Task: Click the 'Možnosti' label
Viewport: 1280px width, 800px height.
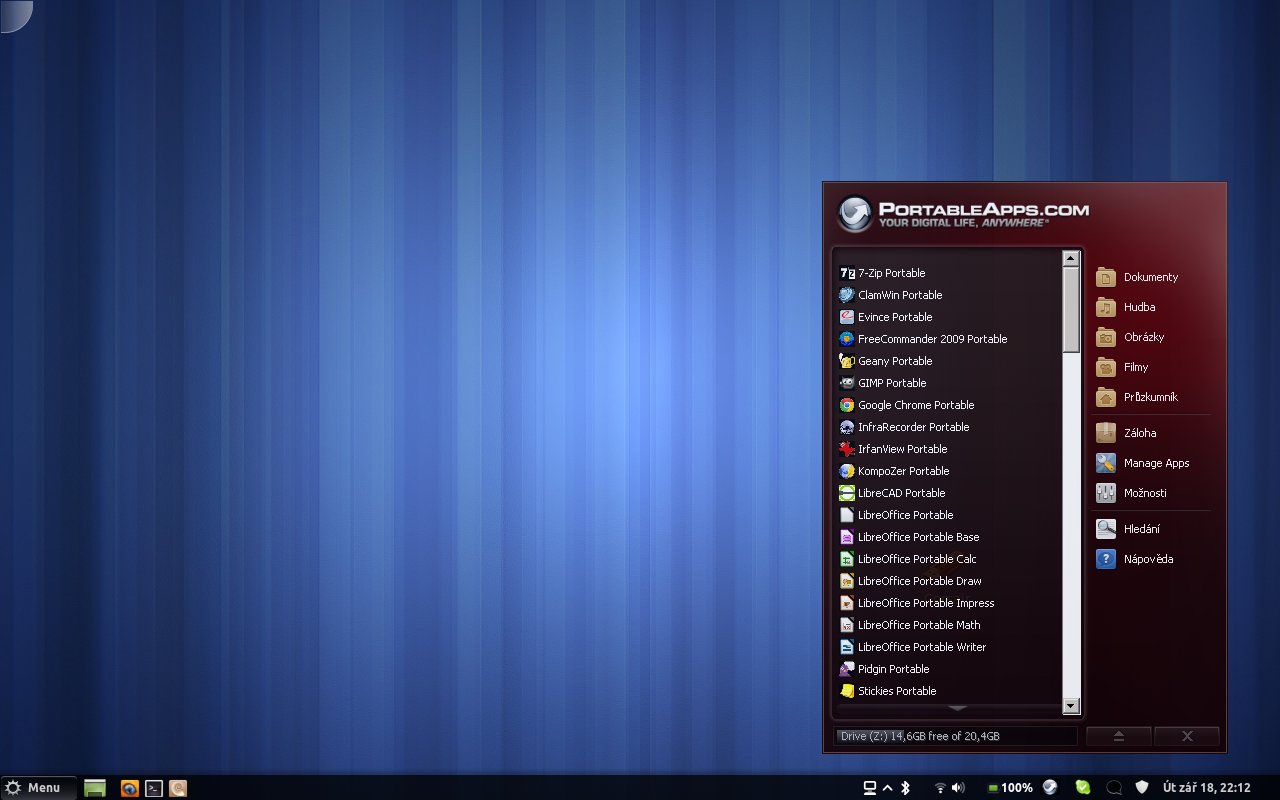Action: pos(1145,493)
